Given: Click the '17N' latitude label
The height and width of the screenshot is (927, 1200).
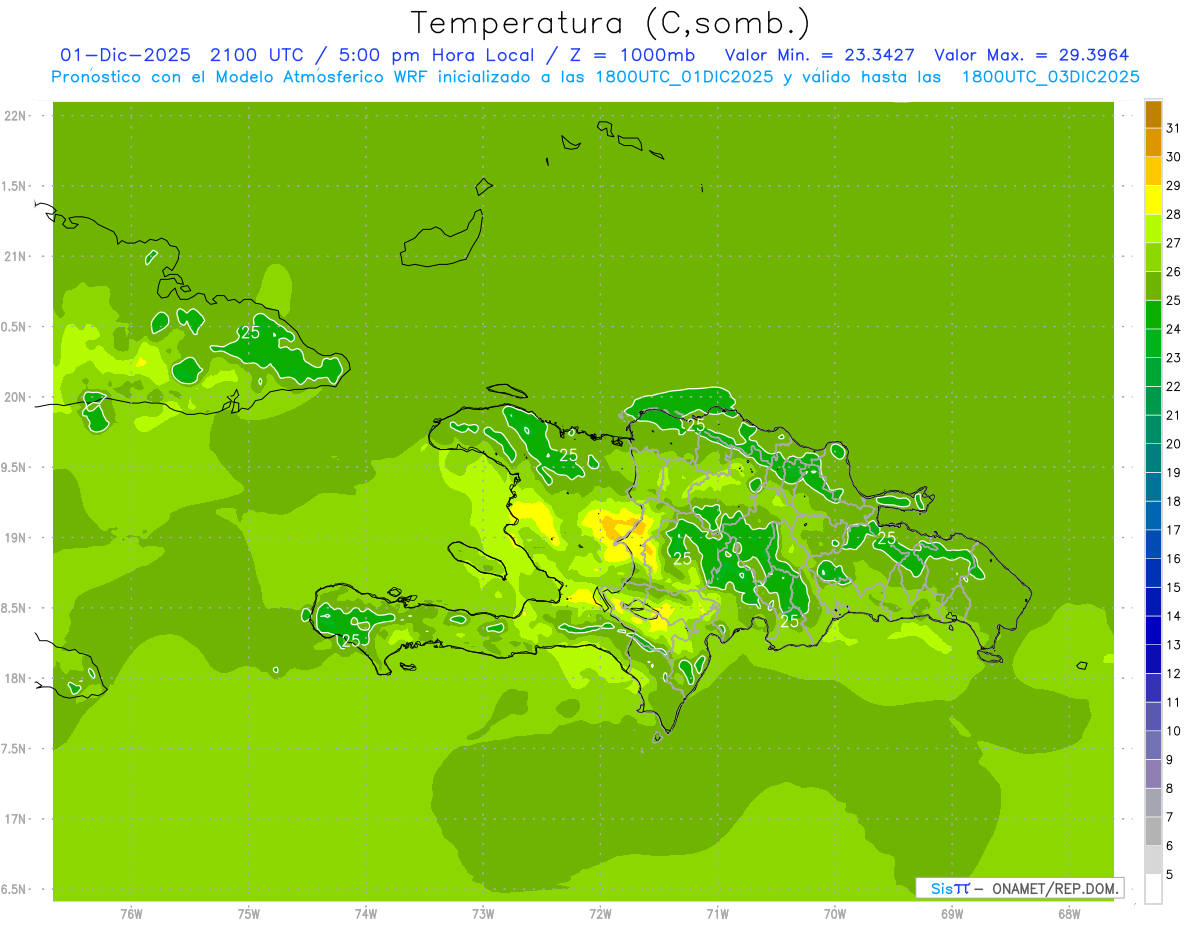Looking at the screenshot, I should pos(16,819).
